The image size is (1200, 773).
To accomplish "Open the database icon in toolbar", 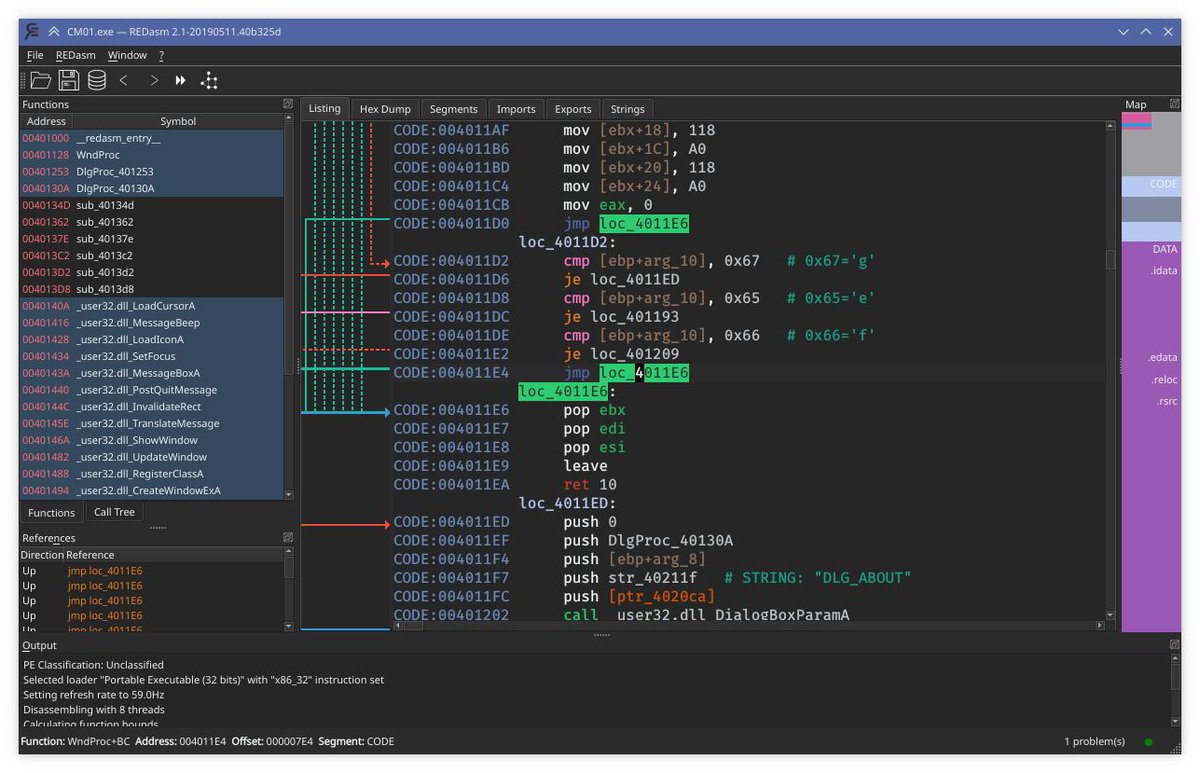I will point(96,80).
